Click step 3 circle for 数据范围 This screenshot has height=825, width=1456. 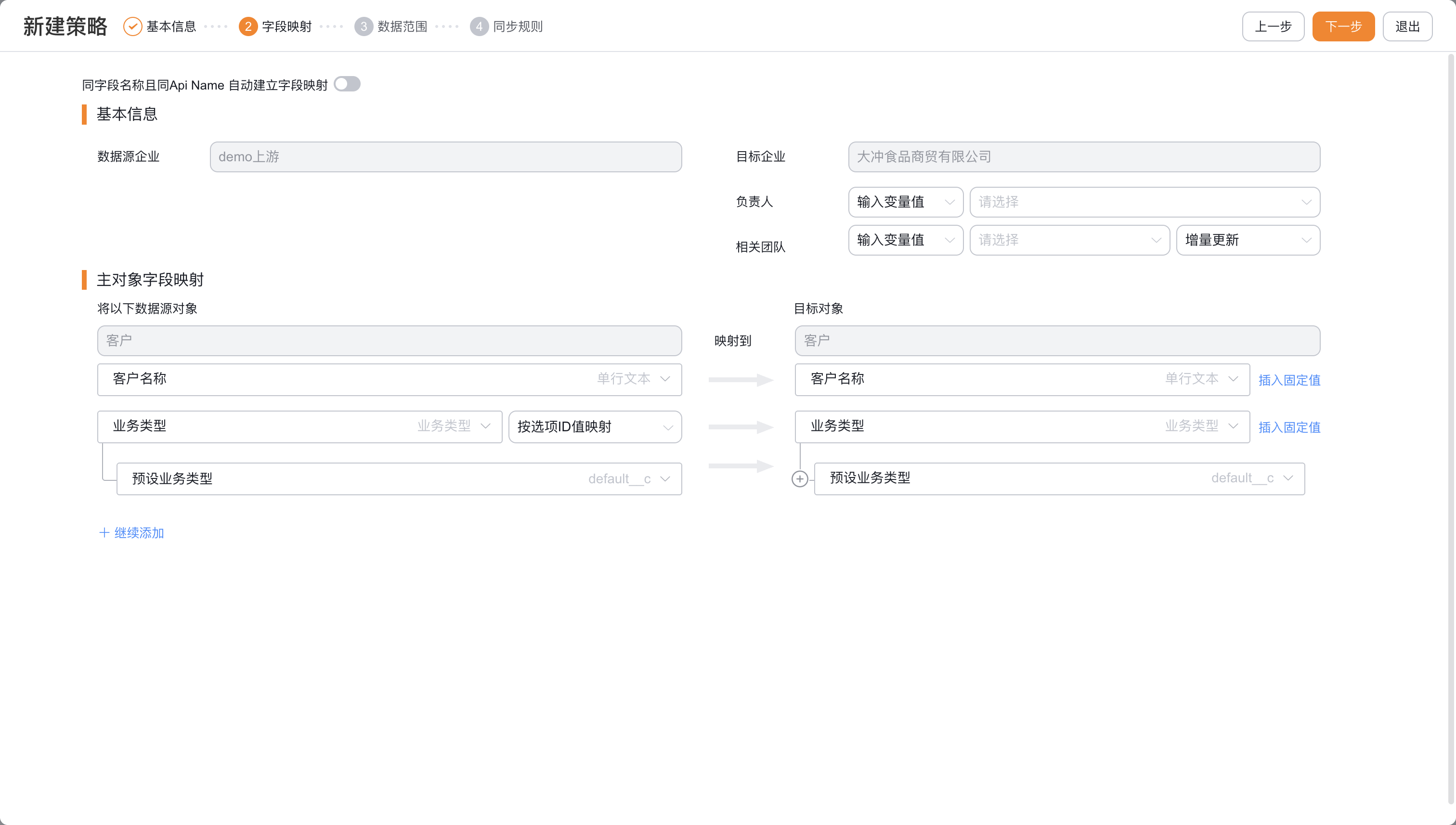tap(364, 26)
